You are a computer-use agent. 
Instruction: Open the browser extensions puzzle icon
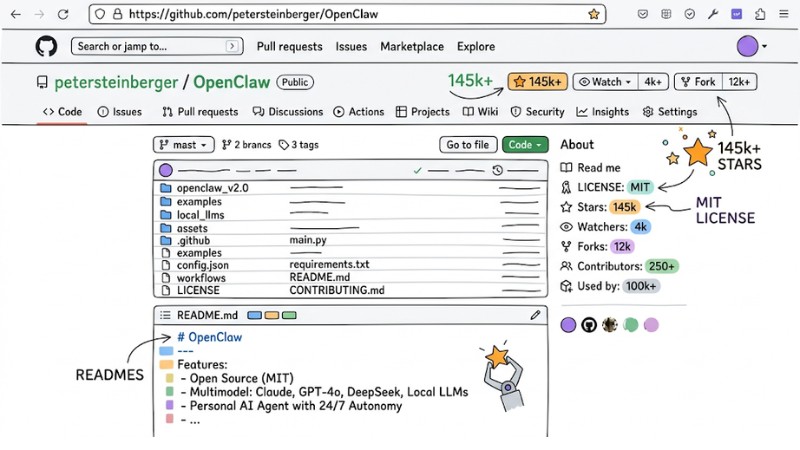click(x=760, y=14)
